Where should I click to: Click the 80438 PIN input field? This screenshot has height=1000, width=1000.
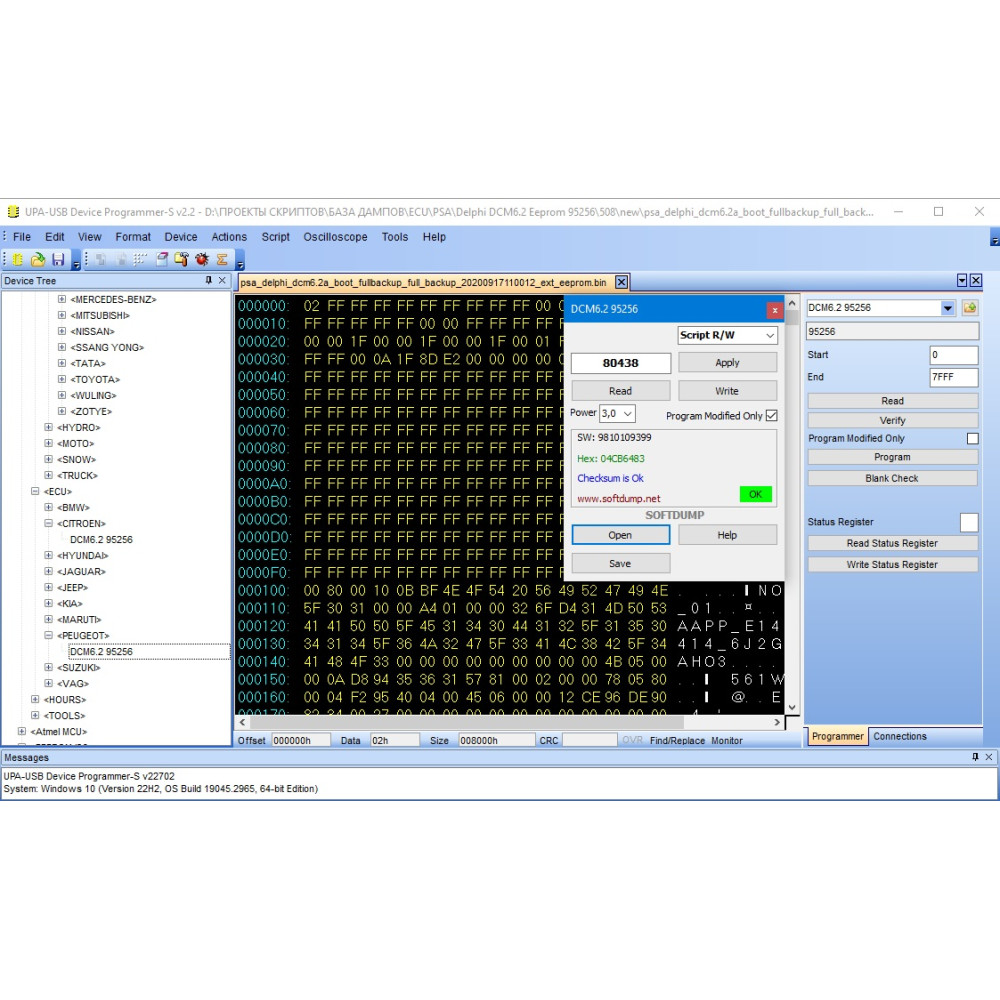(621, 363)
